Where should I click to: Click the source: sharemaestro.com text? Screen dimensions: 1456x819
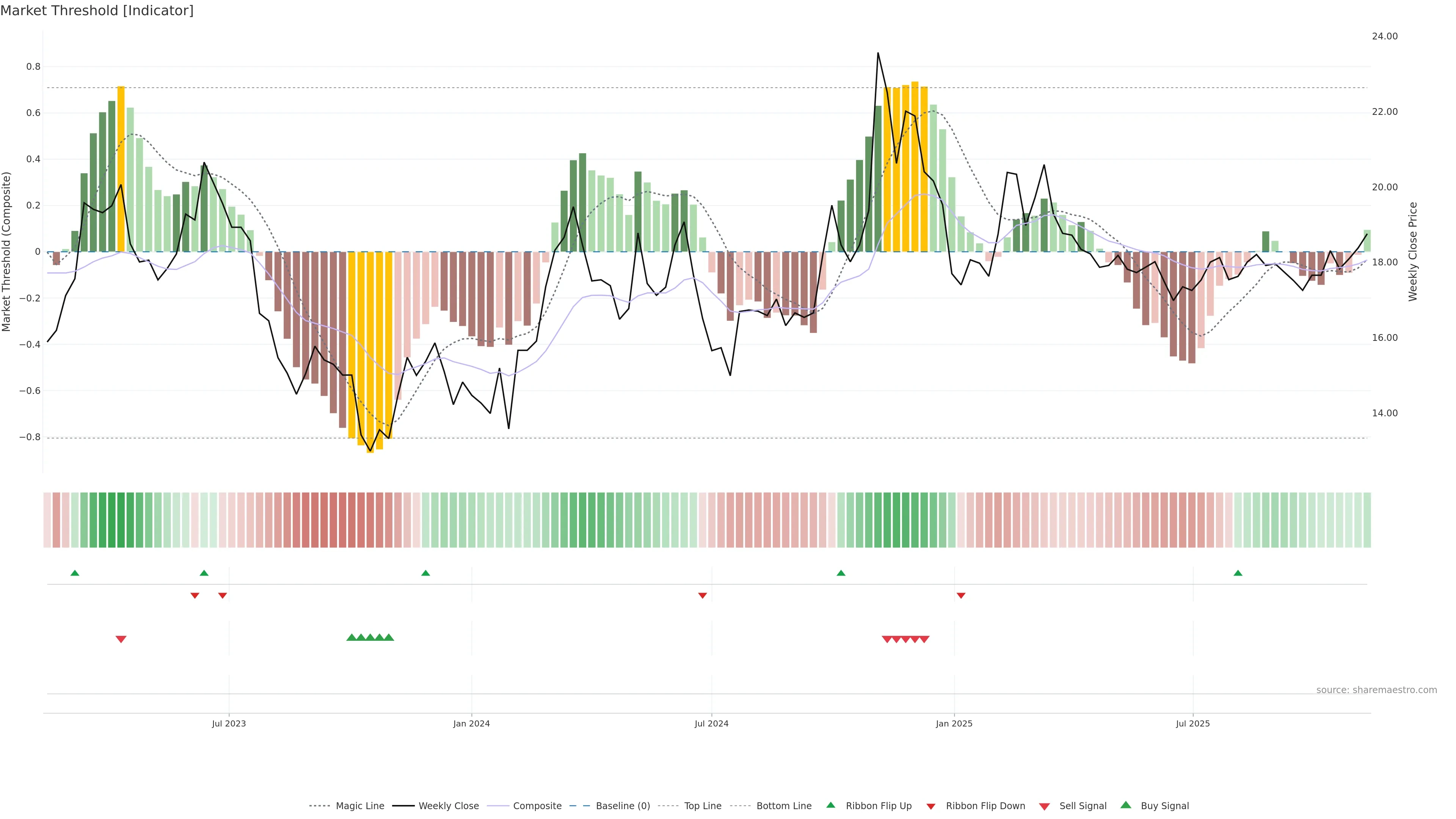1376,690
